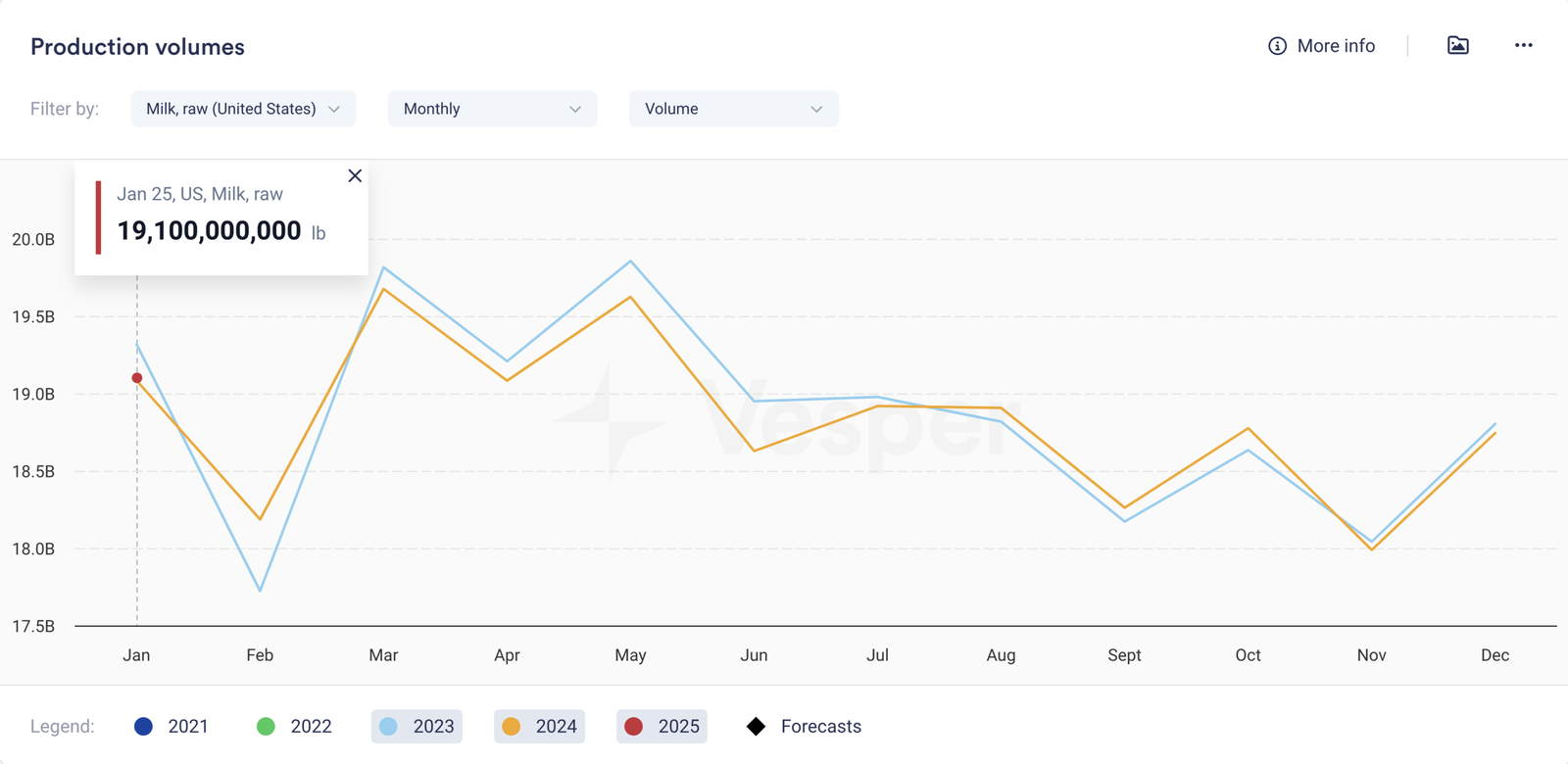Click the export chart image icon

1458,45
